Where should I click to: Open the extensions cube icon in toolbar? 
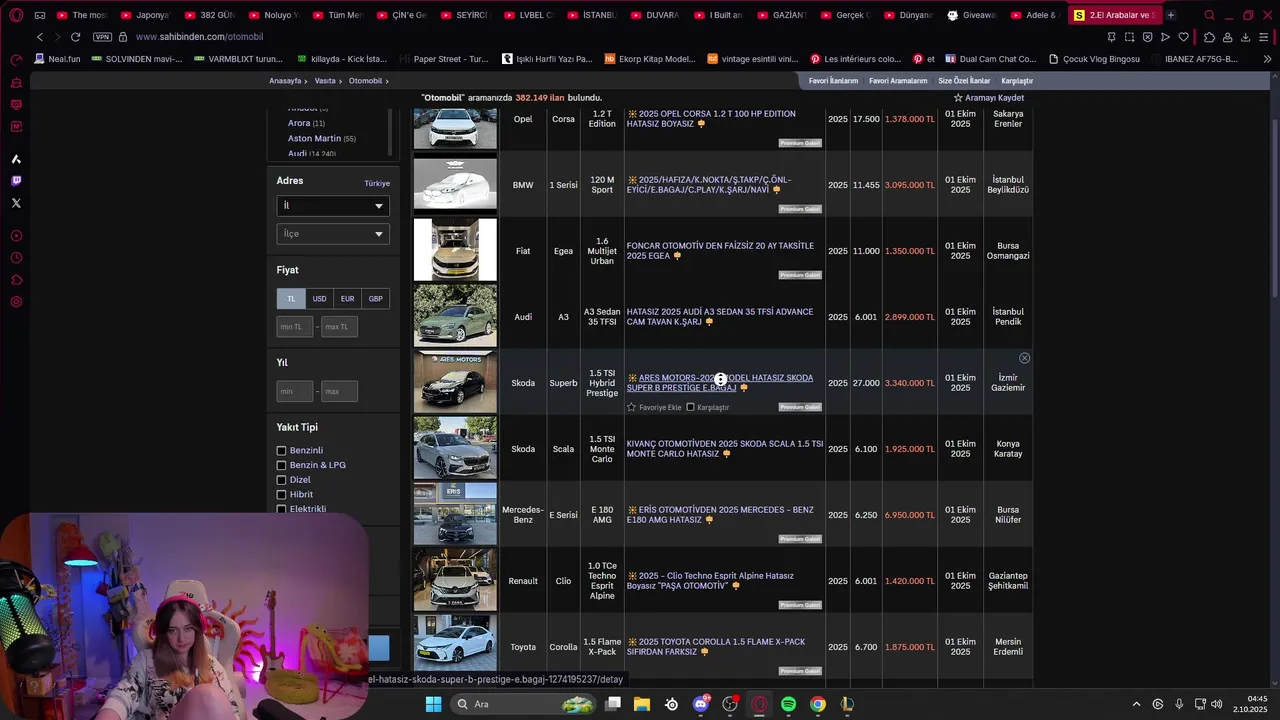tap(1209, 37)
